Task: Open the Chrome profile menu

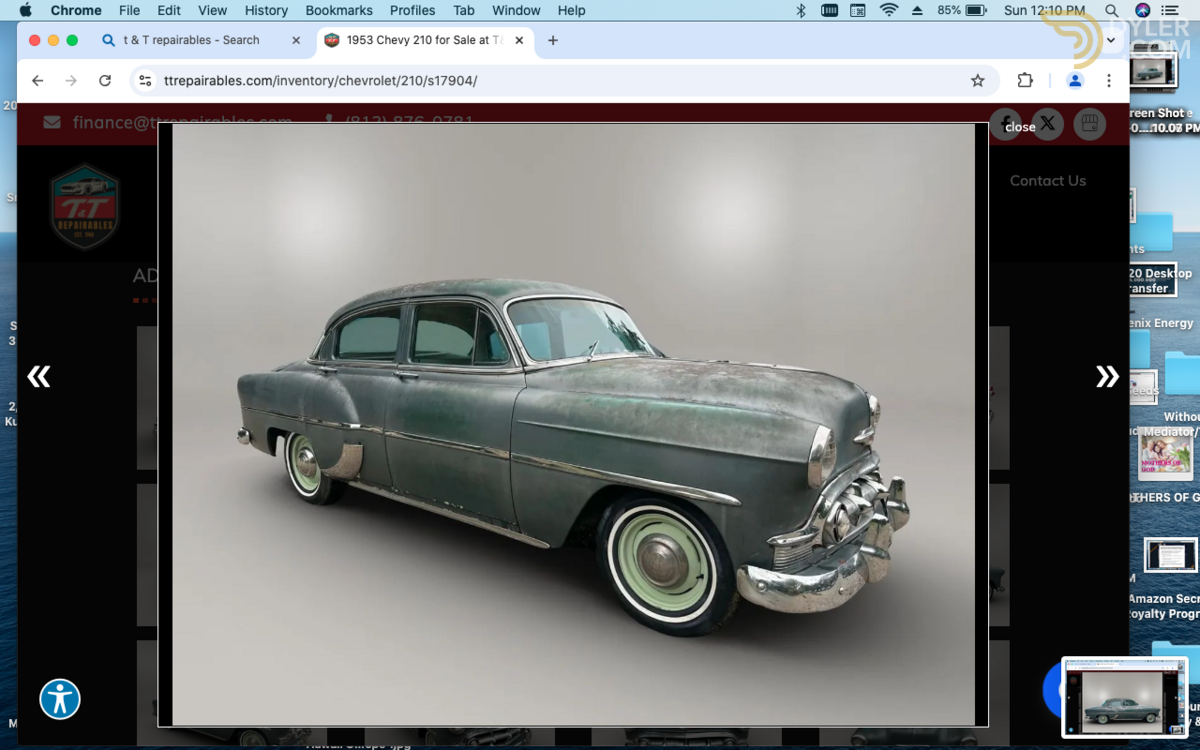Action: click(x=1075, y=81)
